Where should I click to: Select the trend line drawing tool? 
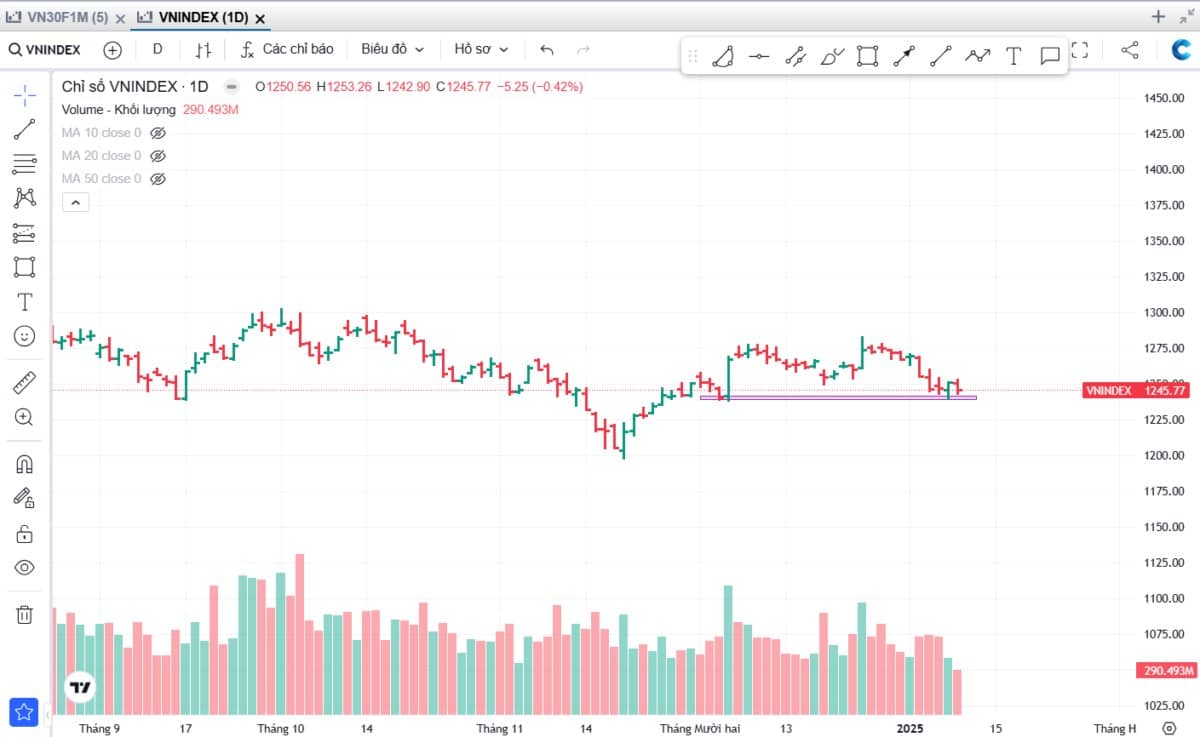[x=25, y=128]
